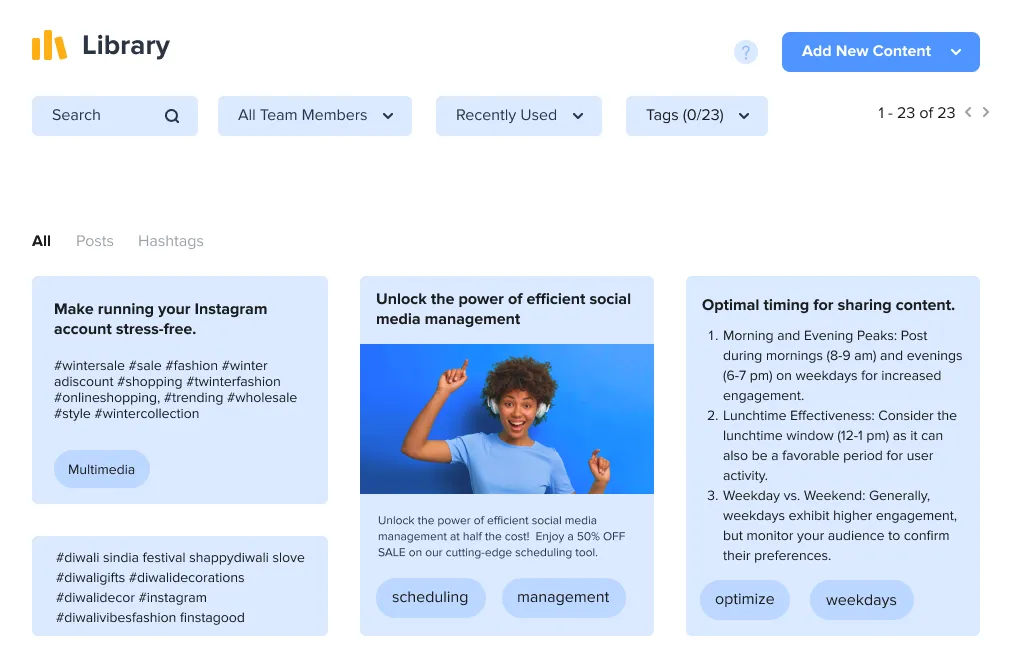Click the 50% OFF SALE description text
The height and width of the screenshot is (660, 1012).
tap(501, 536)
